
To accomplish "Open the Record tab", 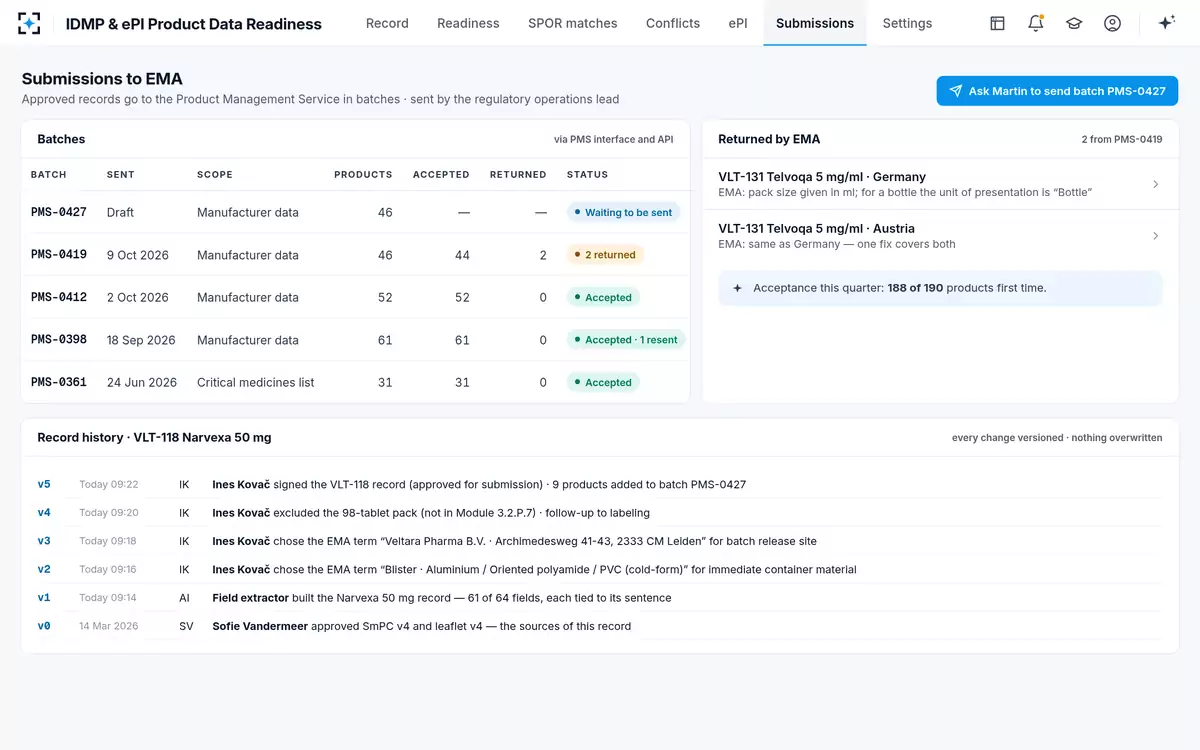I will (x=387, y=23).
